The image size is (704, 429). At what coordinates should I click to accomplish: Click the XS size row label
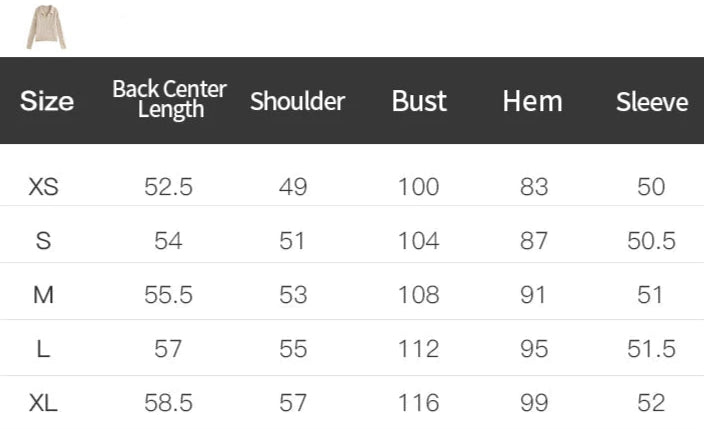pyautogui.click(x=44, y=187)
